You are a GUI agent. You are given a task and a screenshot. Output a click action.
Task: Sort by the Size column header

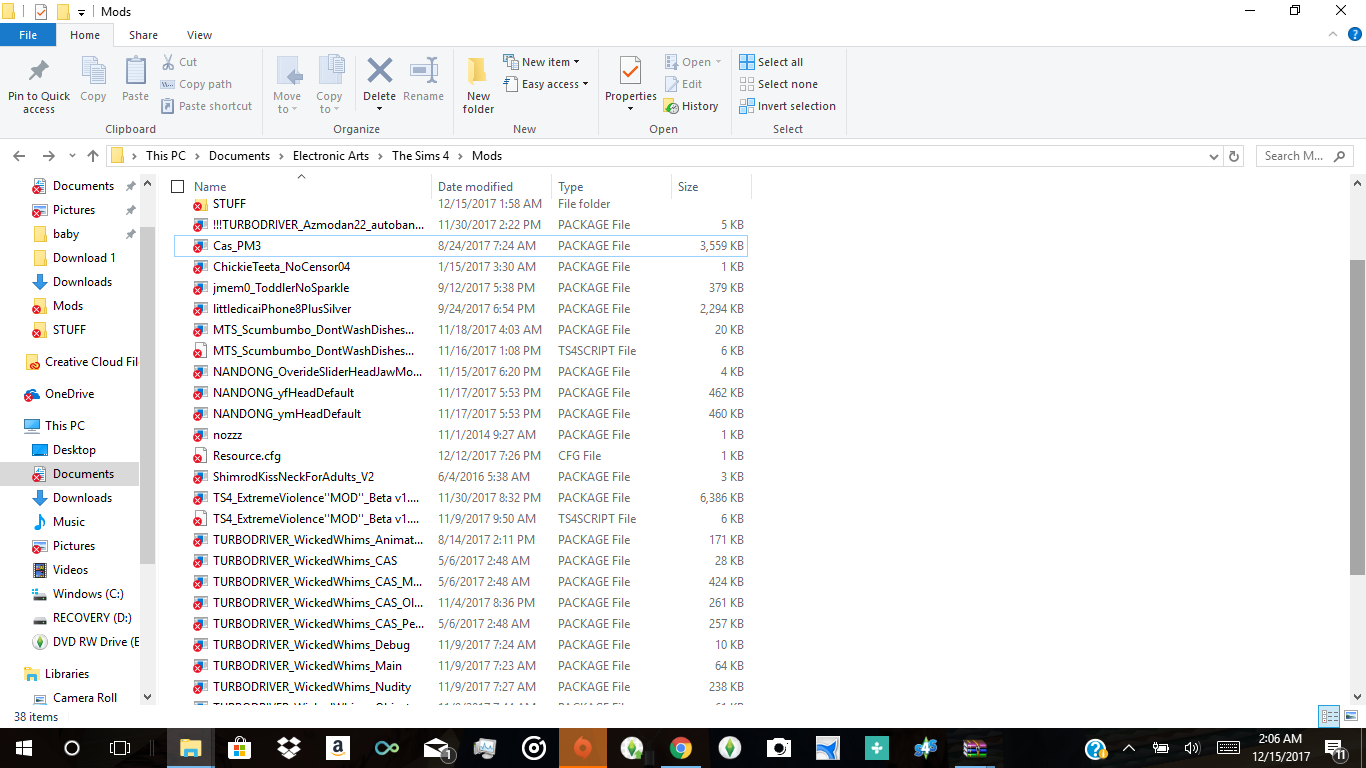coord(711,187)
